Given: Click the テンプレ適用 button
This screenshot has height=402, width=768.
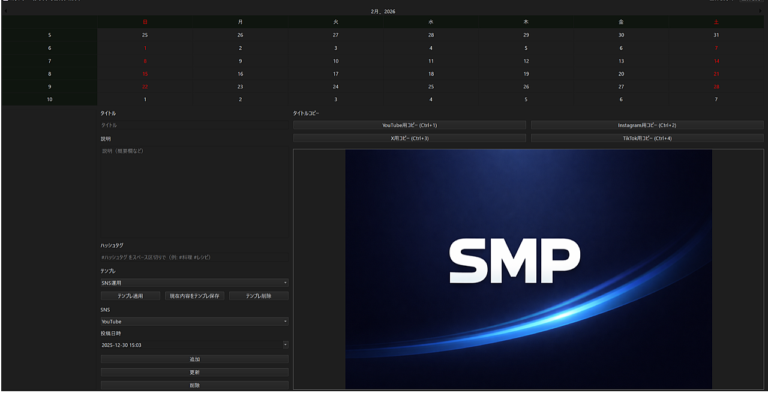Looking at the screenshot, I should [x=130, y=296].
